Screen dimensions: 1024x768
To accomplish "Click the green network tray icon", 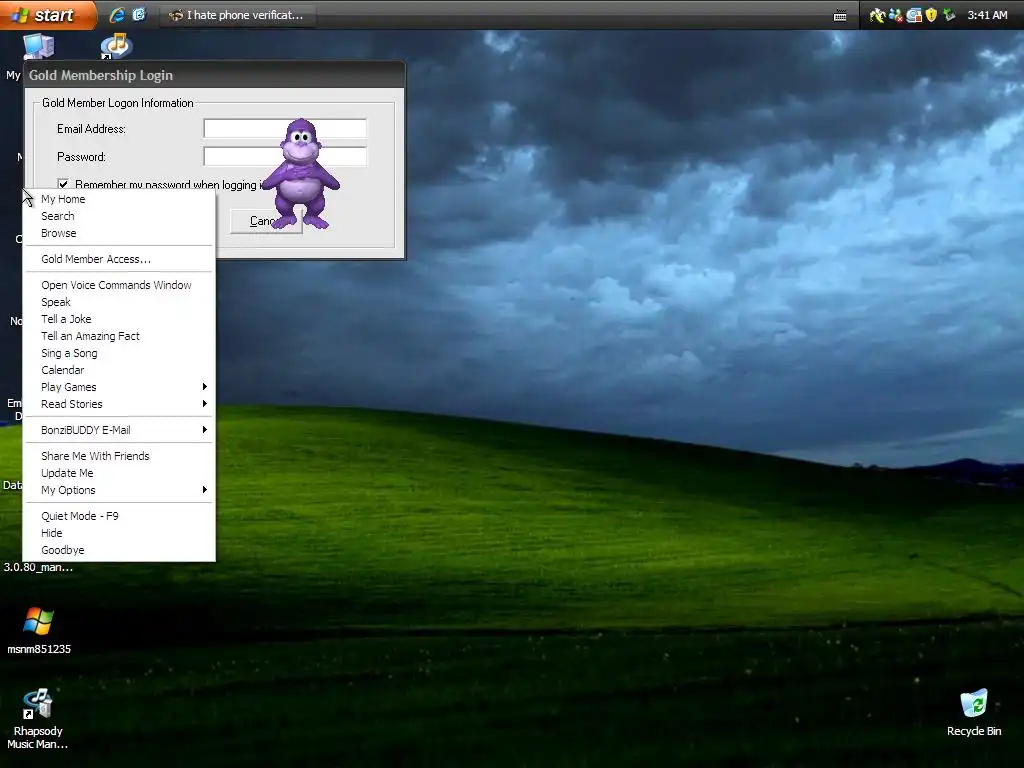I will pos(950,15).
